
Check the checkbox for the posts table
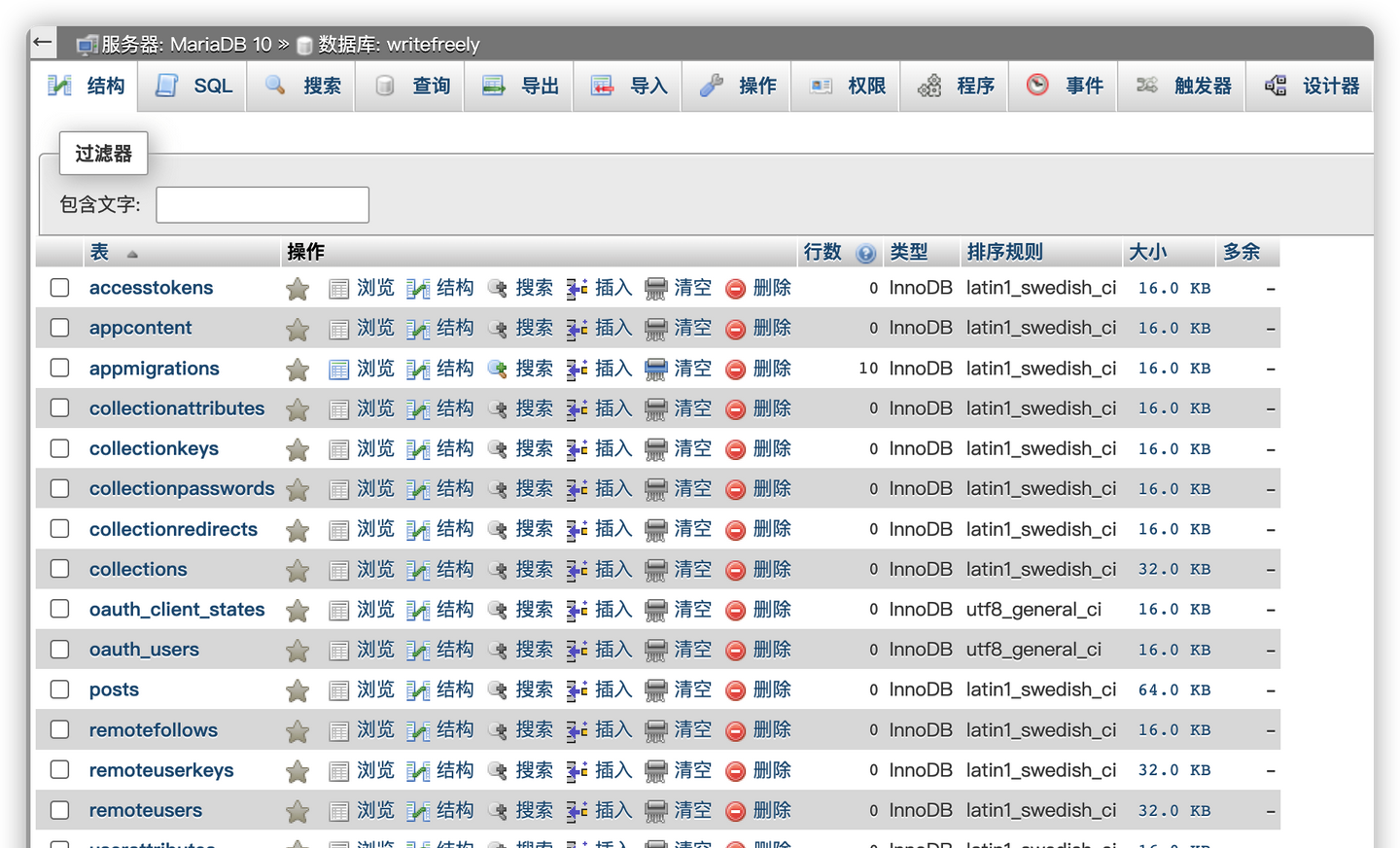pyautogui.click(x=59, y=689)
